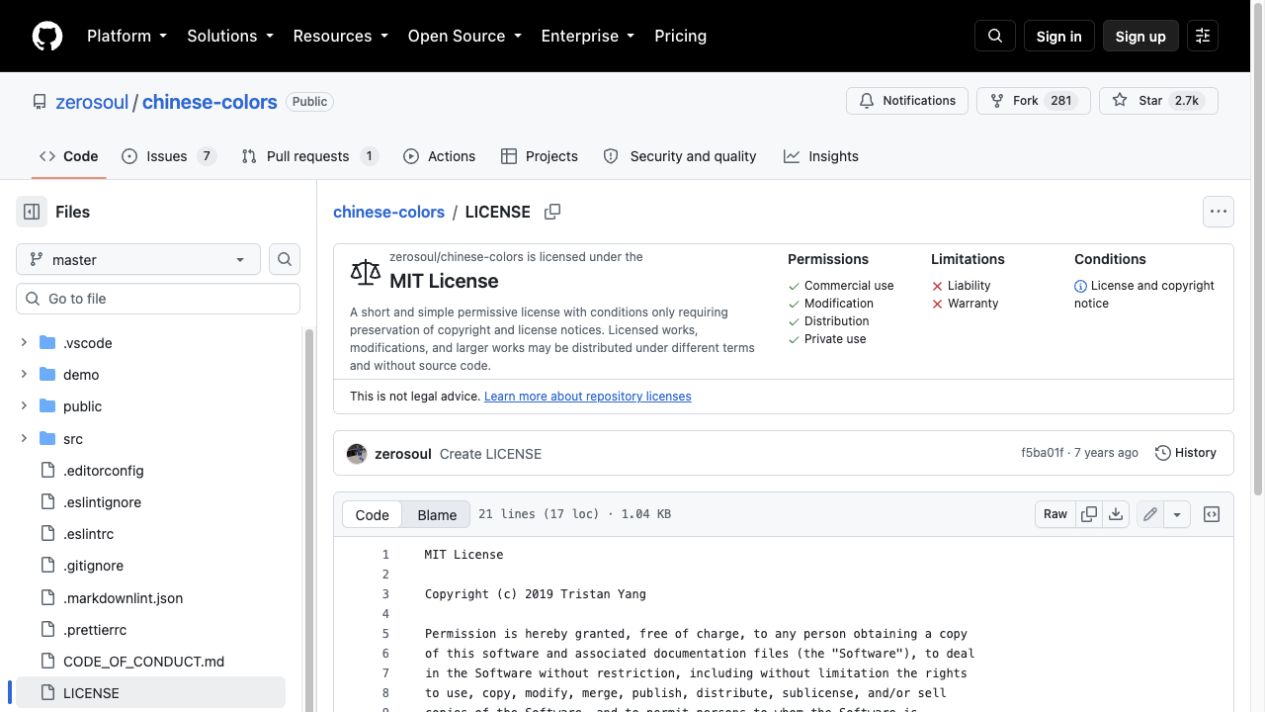Click the Sign in button
This screenshot has width=1265, height=712.
1059,36
